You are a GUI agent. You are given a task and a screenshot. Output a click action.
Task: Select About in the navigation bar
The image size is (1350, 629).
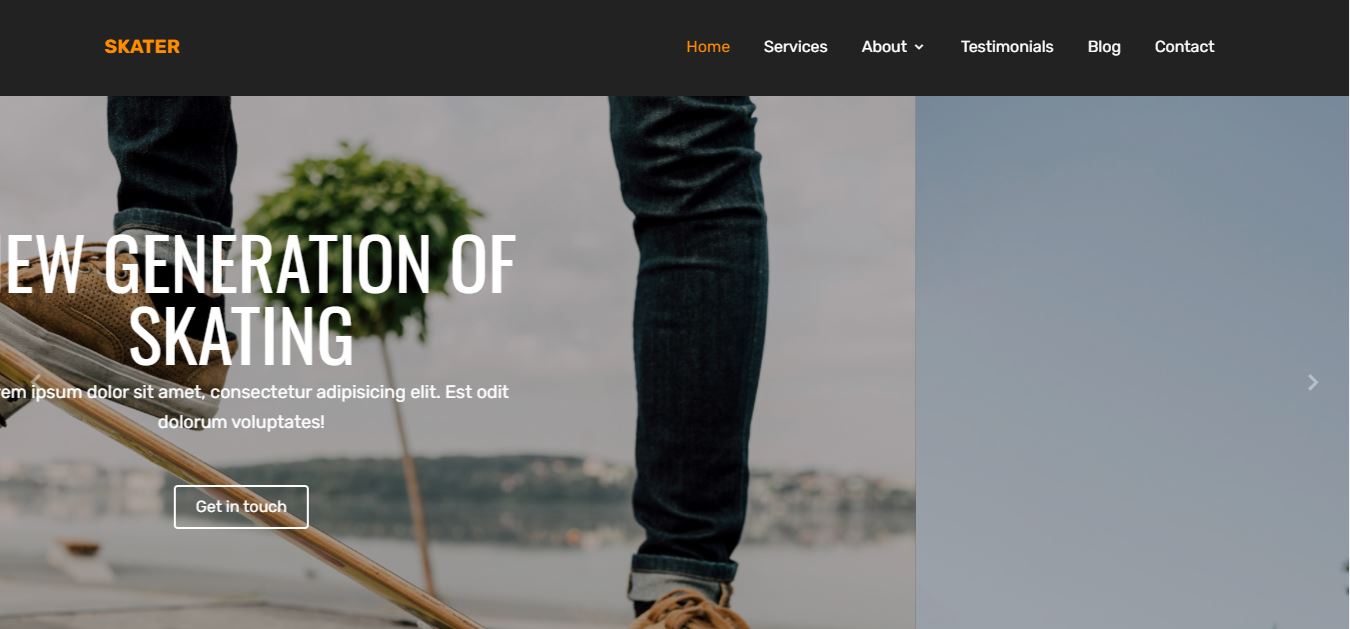[884, 46]
